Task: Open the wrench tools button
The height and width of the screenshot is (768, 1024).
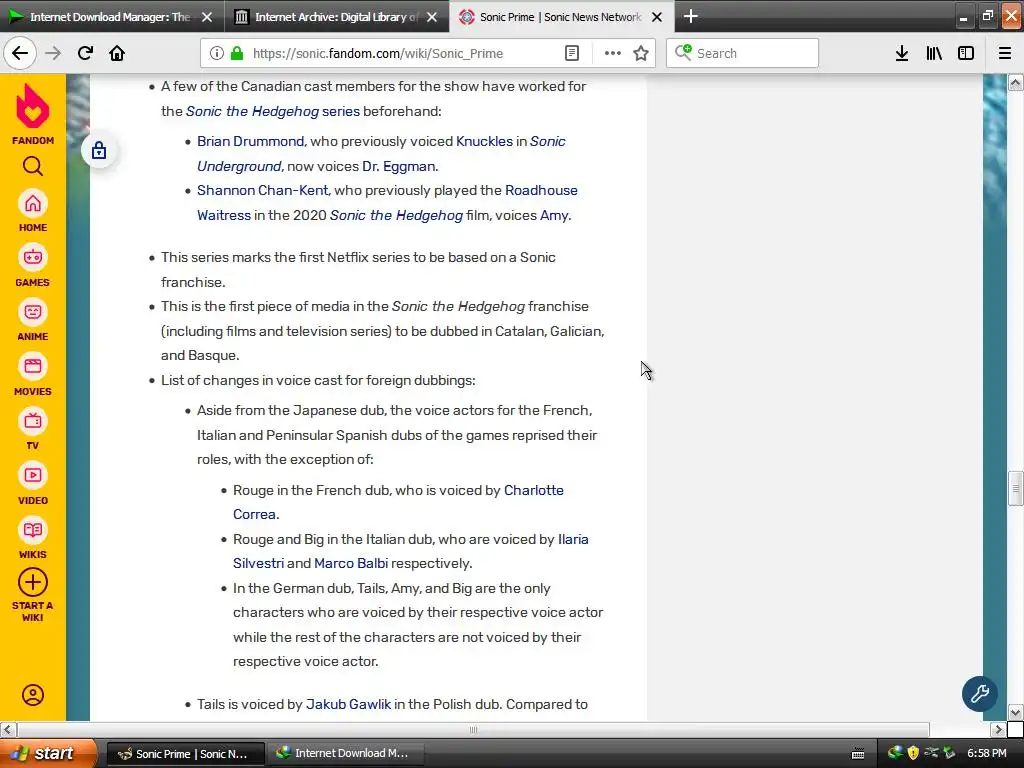Action: coord(979,694)
